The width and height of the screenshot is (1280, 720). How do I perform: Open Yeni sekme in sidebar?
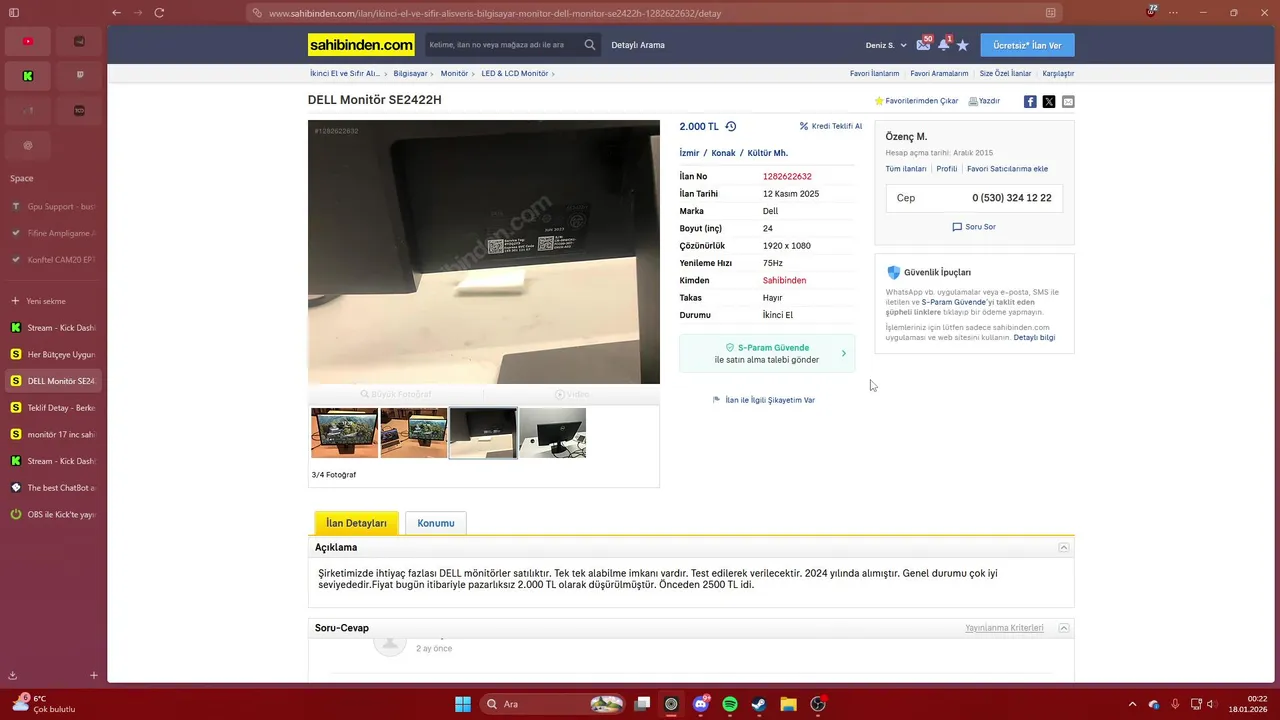tap(52, 301)
